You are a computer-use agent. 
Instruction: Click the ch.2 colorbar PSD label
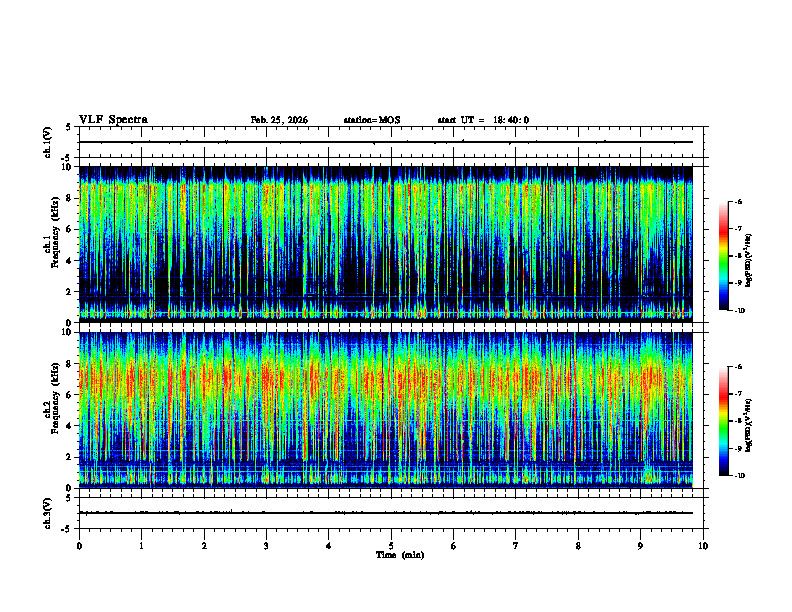point(748,425)
